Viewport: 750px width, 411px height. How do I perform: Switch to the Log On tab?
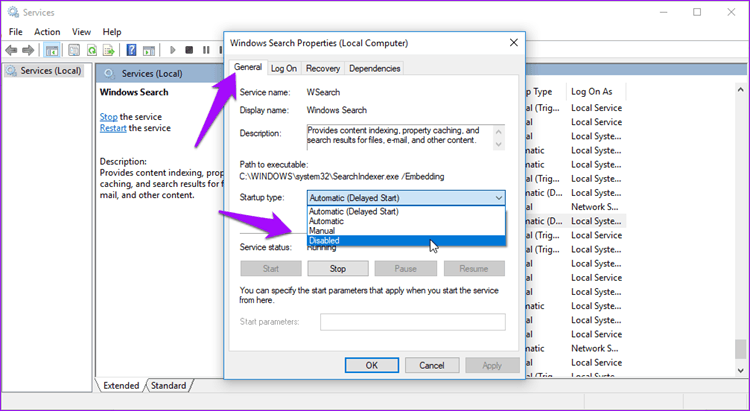pyautogui.click(x=284, y=68)
